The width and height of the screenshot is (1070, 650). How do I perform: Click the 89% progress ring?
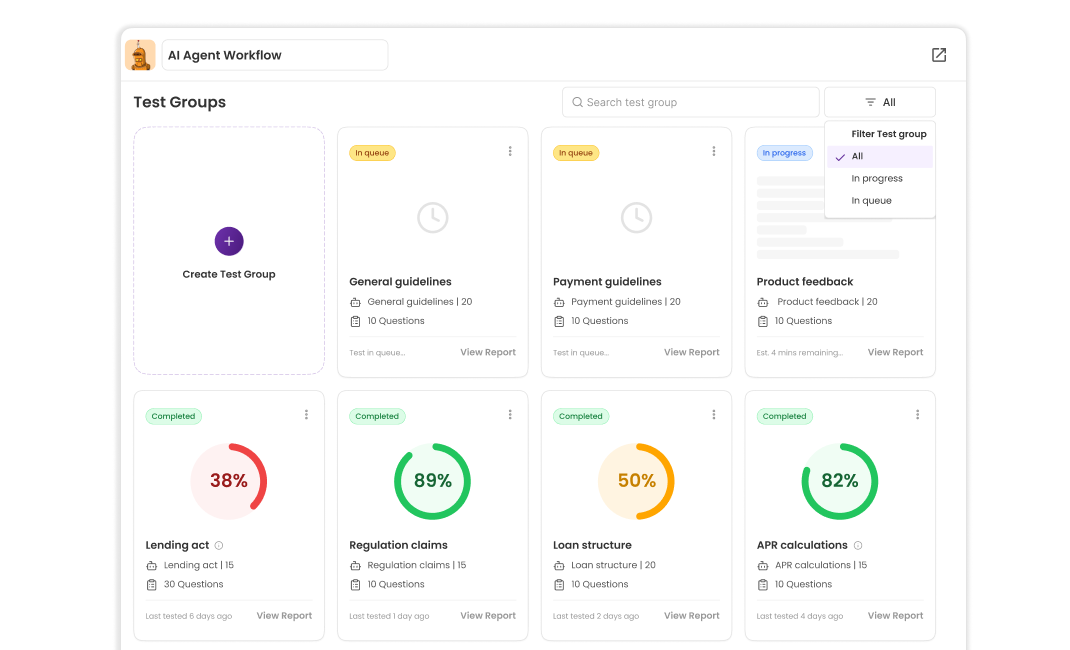433,482
